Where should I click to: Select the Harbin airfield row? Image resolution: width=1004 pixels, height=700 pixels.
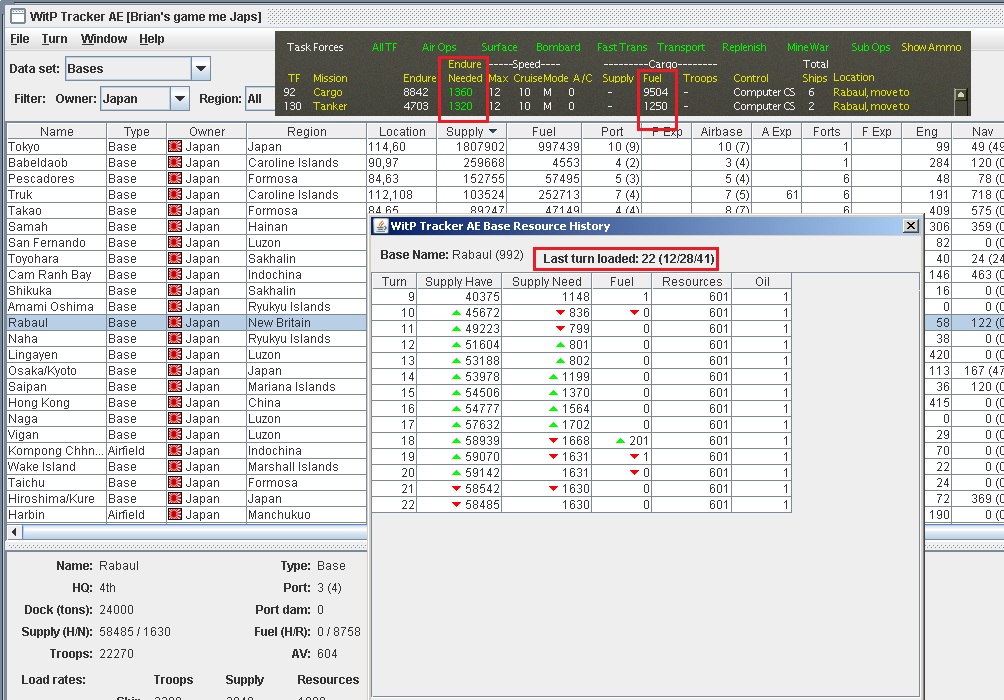pyautogui.click(x=186, y=515)
